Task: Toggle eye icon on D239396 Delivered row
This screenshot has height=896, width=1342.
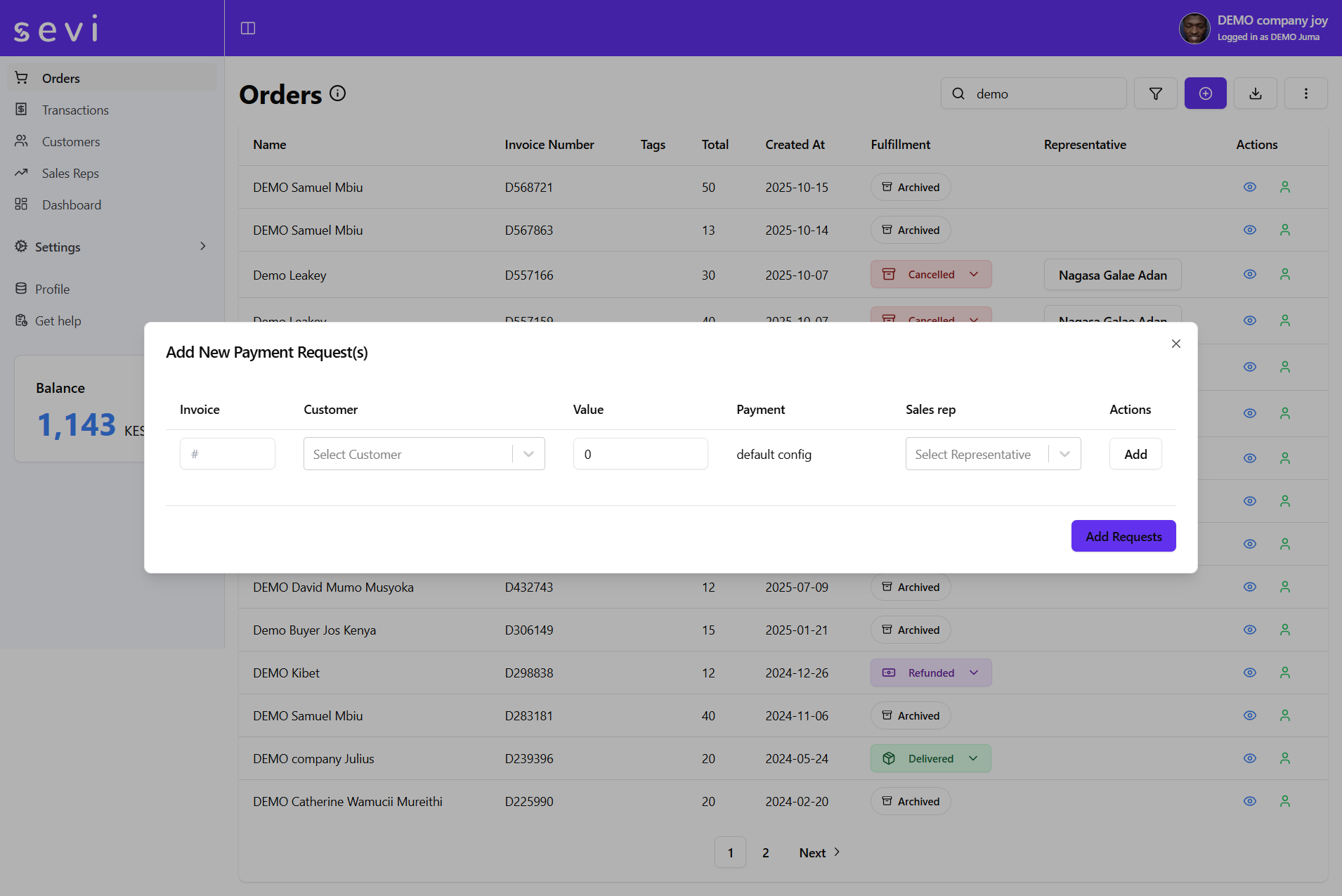Action: point(1249,758)
